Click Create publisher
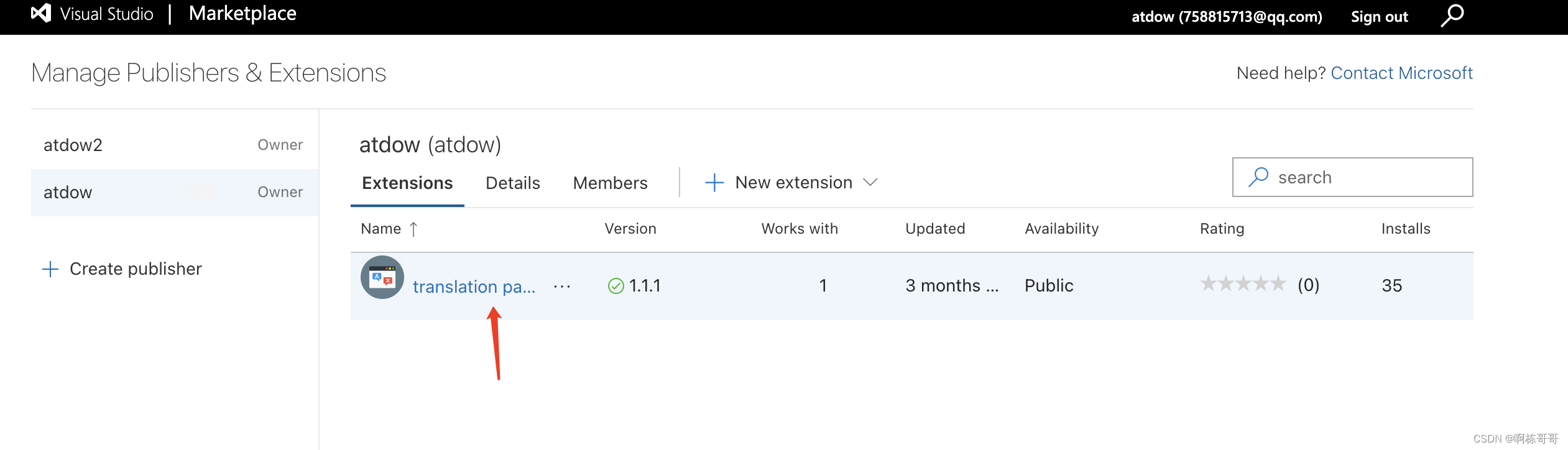The height and width of the screenshot is (450, 1568). point(122,269)
